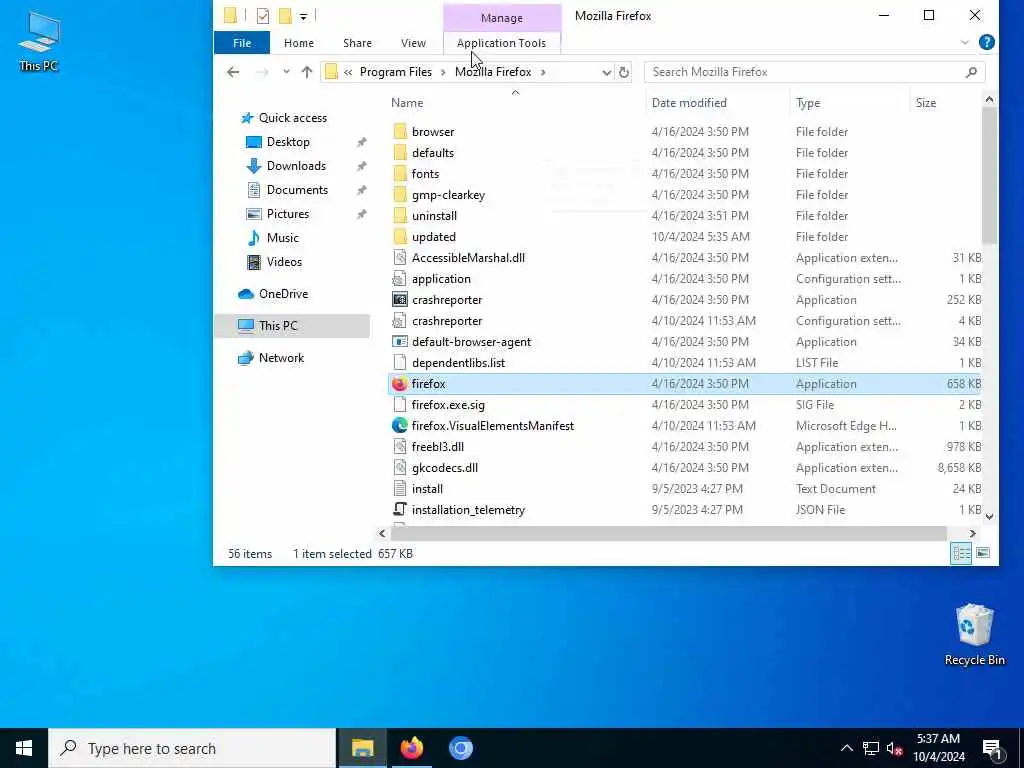The width and height of the screenshot is (1024, 768).
Task: Click chevron after Program Files in path
Action: pos(443,72)
